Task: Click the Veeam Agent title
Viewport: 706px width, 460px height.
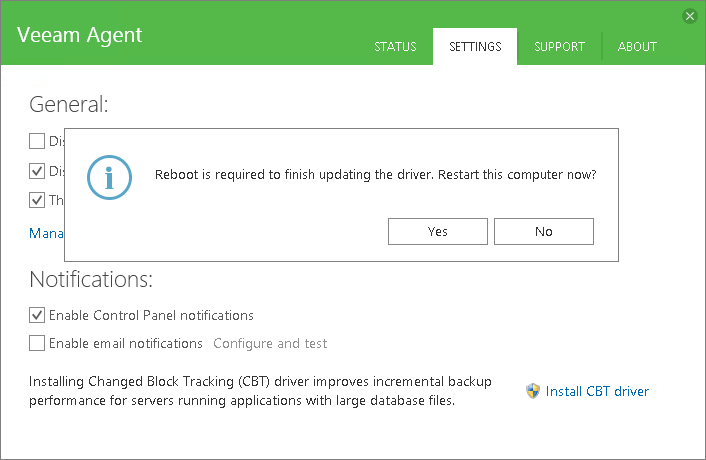Action: click(x=80, y=35)
